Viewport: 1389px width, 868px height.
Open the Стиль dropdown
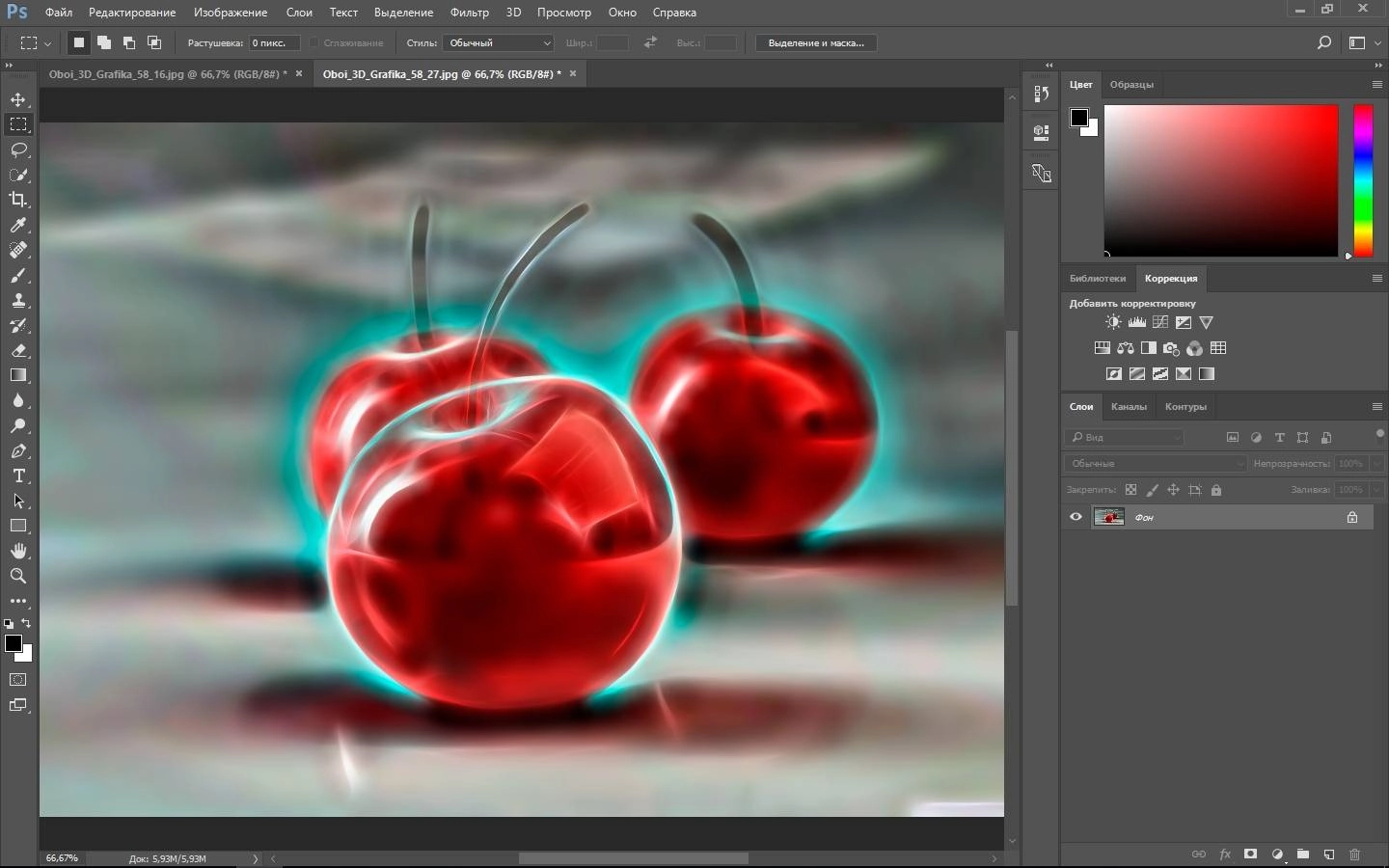click(499, 42)
